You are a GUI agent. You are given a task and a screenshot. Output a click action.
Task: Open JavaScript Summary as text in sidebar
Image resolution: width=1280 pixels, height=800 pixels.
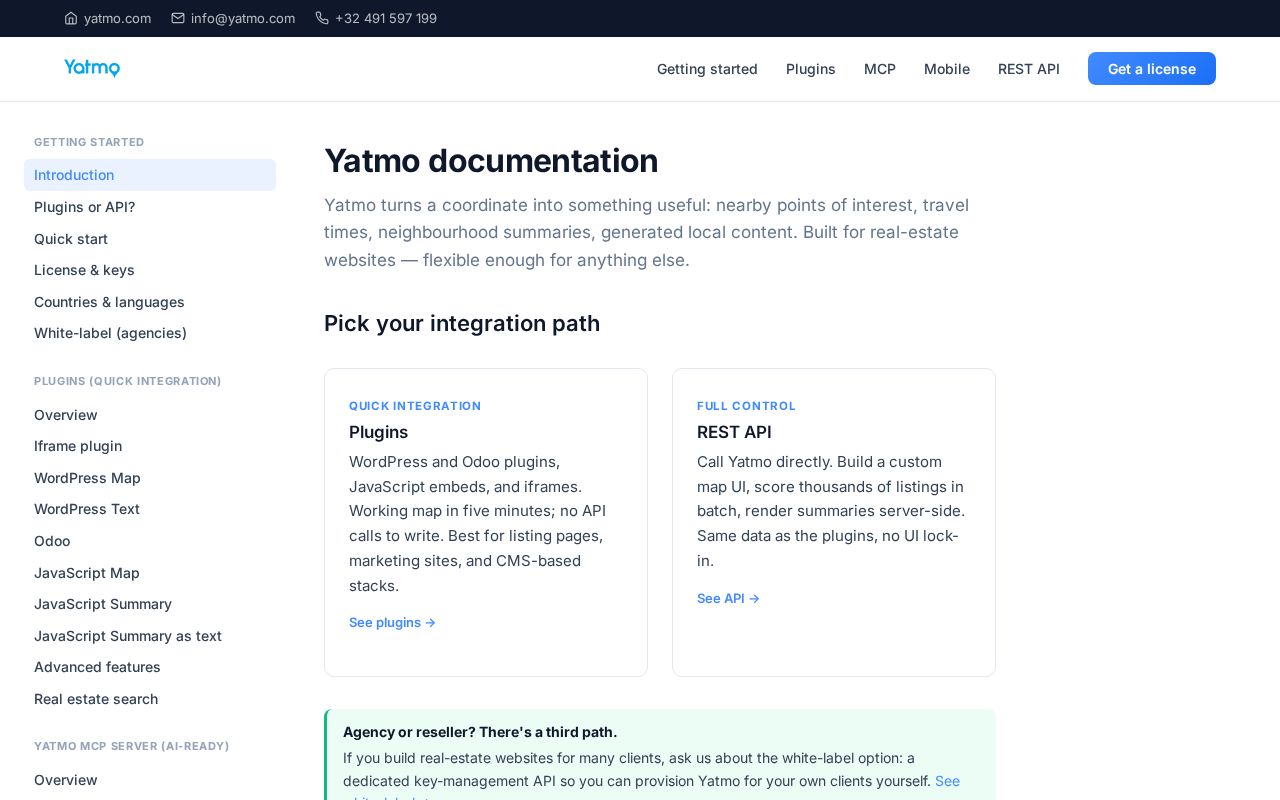150,636
